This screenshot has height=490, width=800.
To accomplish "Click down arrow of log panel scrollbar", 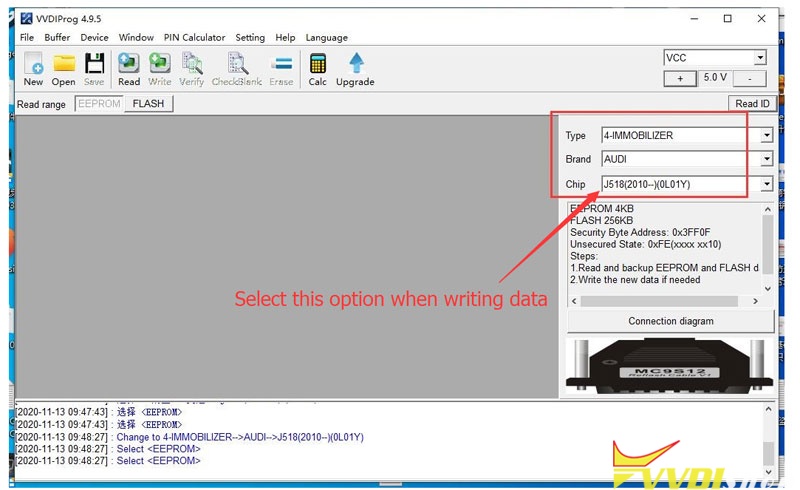I will [x=768, y=472].
